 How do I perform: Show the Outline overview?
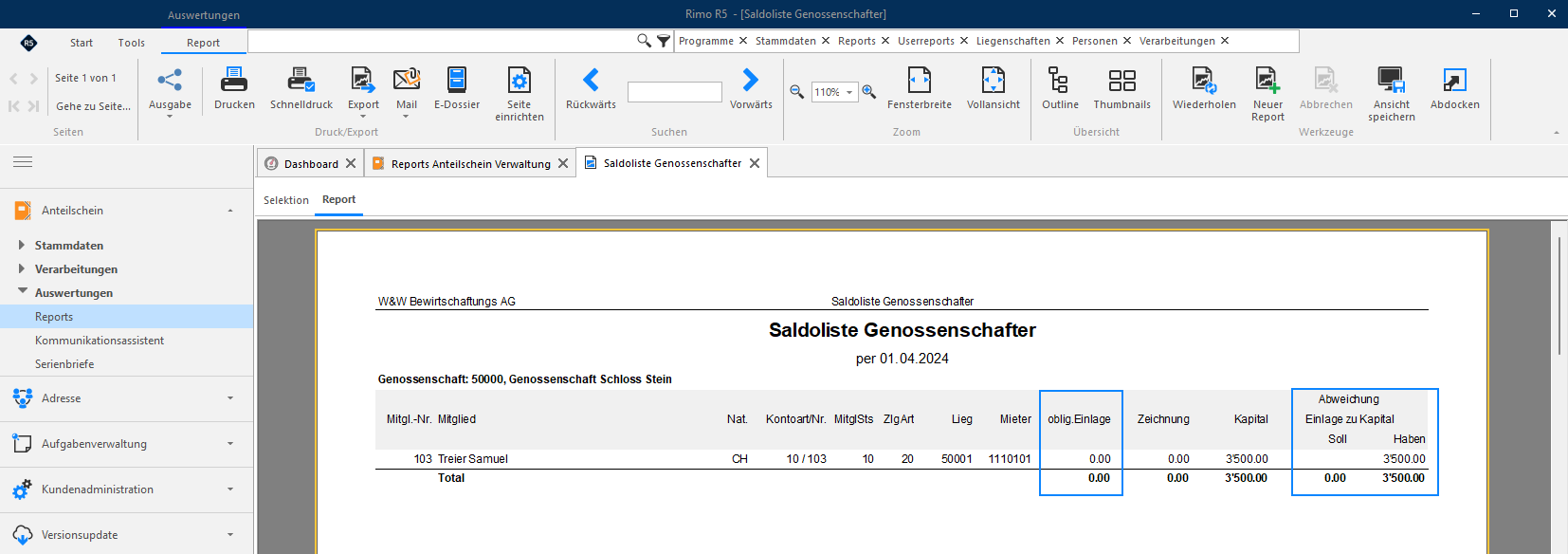coord(1060,89)
